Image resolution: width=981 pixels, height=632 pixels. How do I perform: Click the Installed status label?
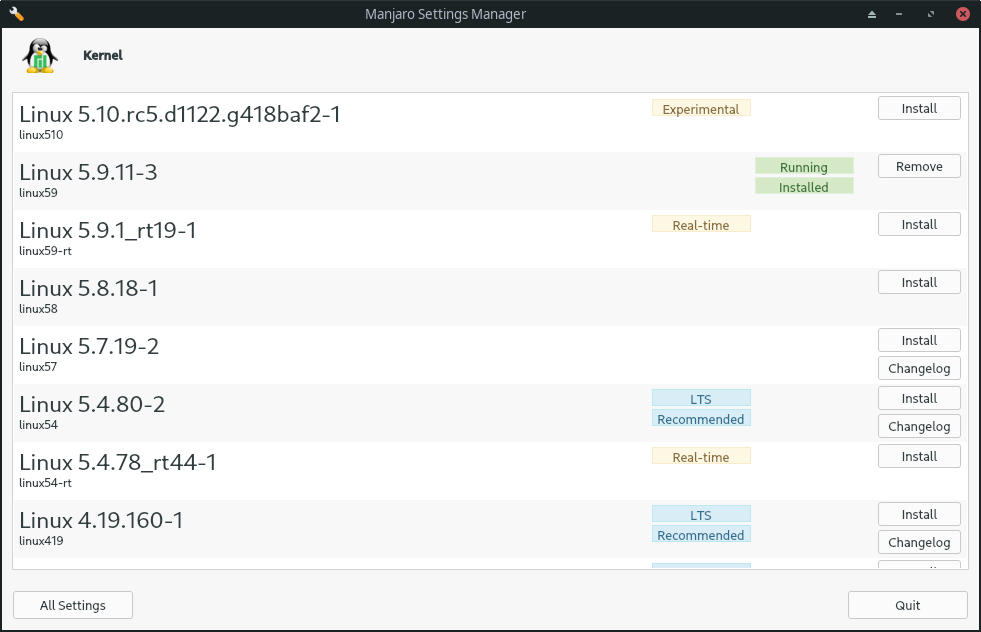(804, 186)
